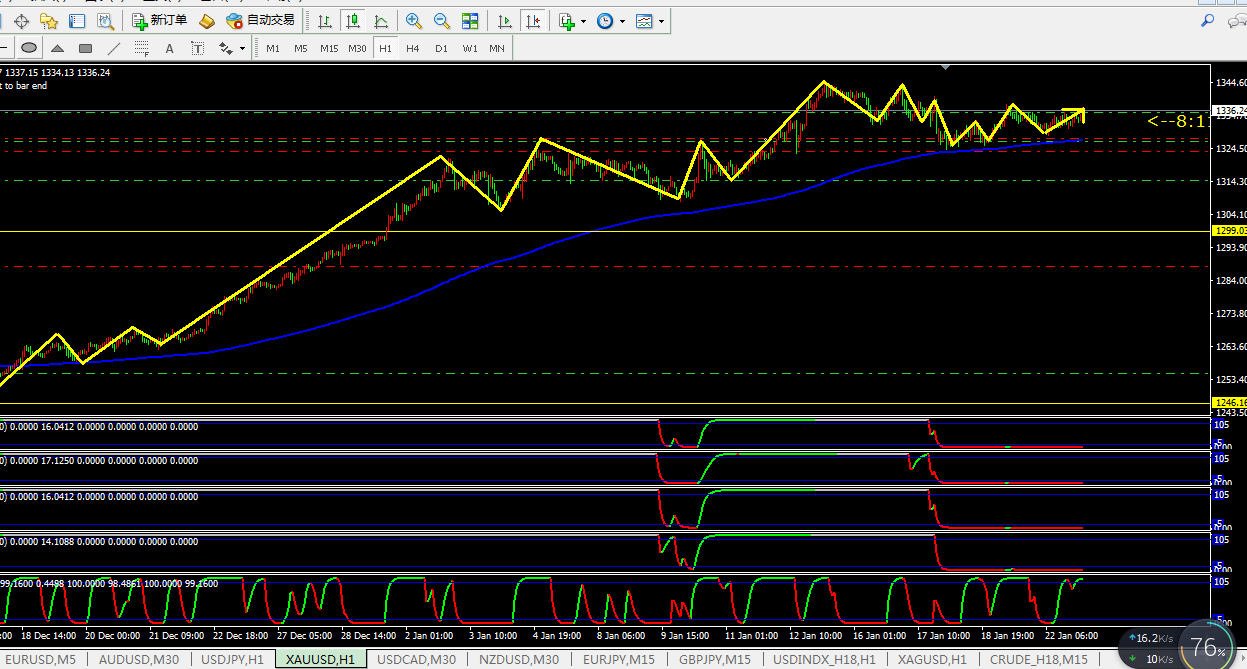Switch timeframe to M15
This screenshot has width=1247, height=669.
point(329,48)
